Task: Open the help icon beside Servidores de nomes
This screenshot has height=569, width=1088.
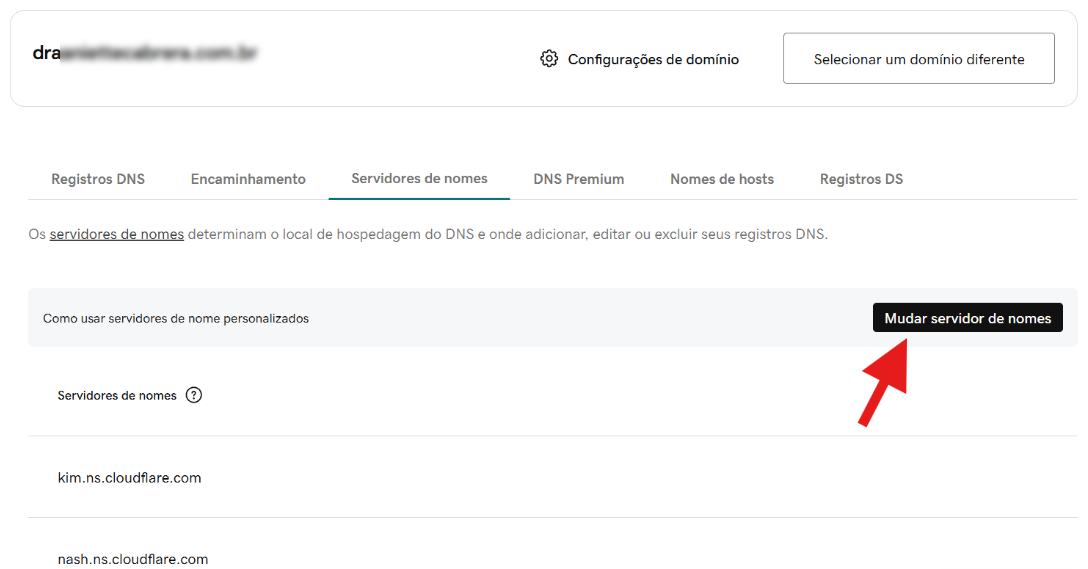Action: pos(194,395)
